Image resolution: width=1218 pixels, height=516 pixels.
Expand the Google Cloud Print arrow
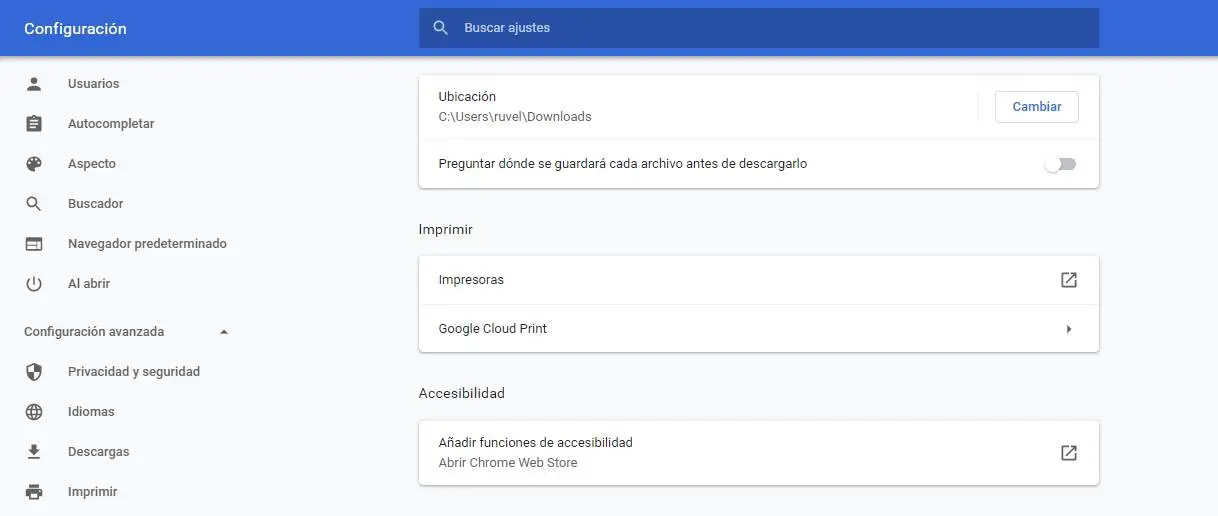point(1068,329)
